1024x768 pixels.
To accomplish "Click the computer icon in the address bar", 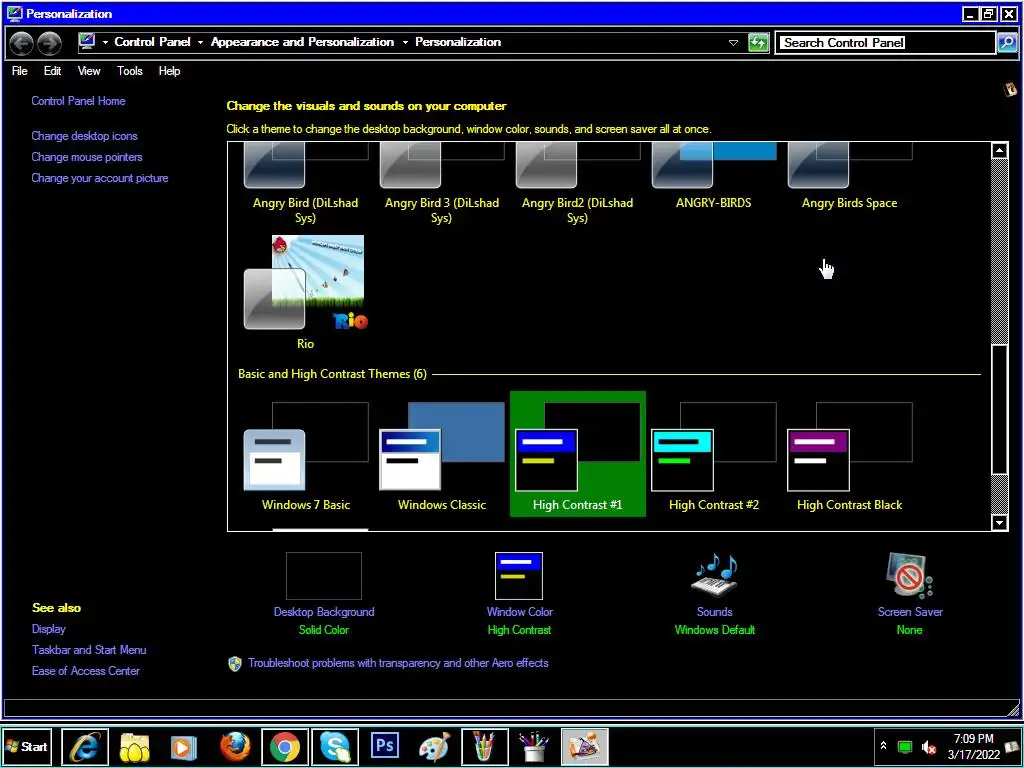I will pyautogui.click(x=87, y=42).
